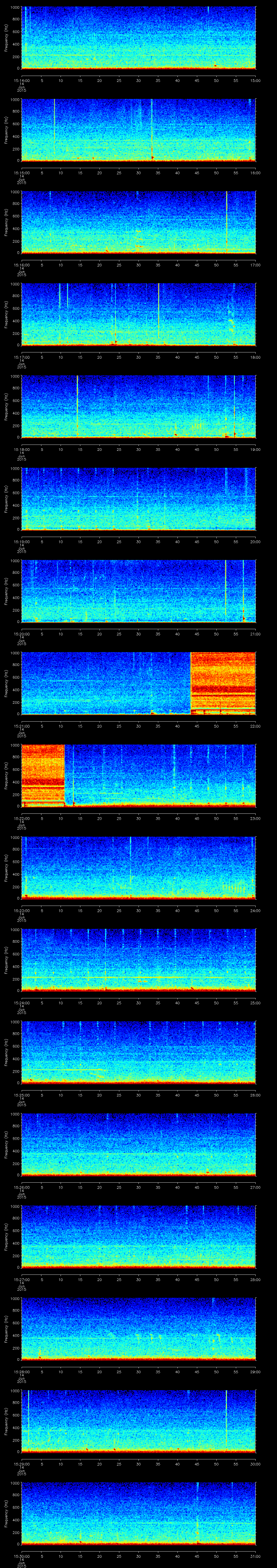Click the red noise burst in the 15:21:00 panel
Image resolution: width=277 pixels, height=1568 pixels.
pos(223,683)
